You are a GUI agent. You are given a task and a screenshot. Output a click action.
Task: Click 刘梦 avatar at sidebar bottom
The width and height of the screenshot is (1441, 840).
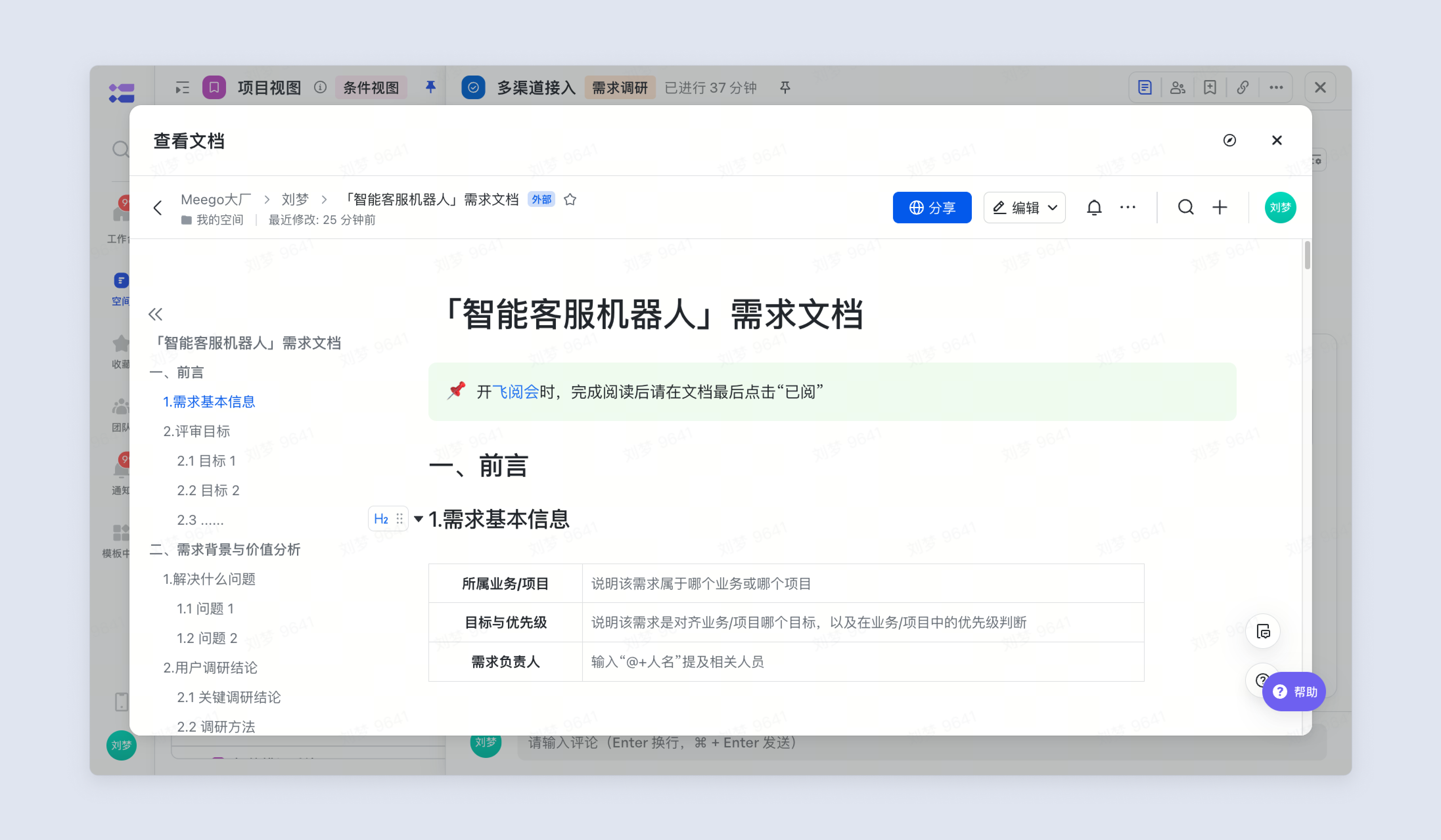click(x=122, y=746)
